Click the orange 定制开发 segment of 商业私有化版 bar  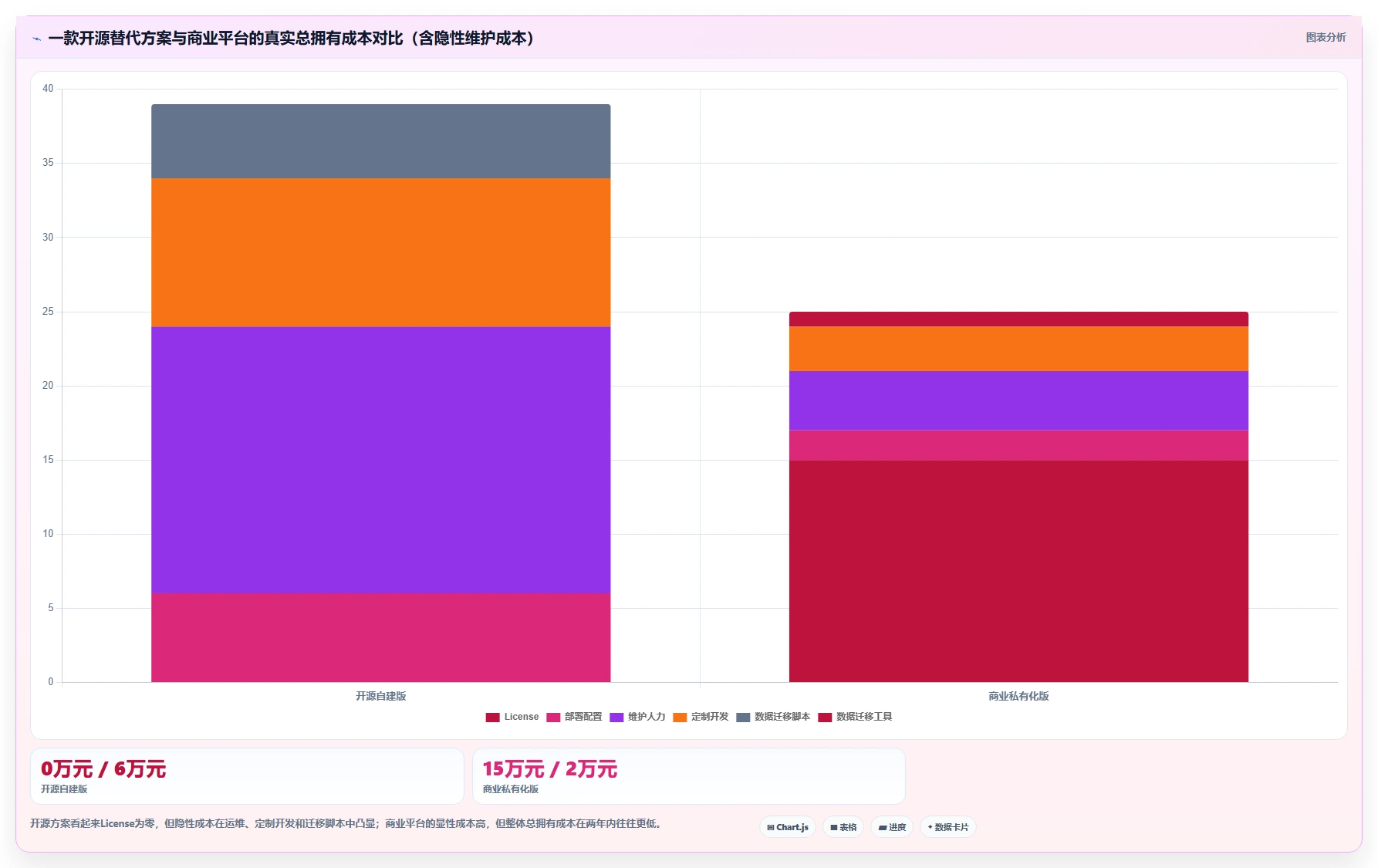(1018, 349)
